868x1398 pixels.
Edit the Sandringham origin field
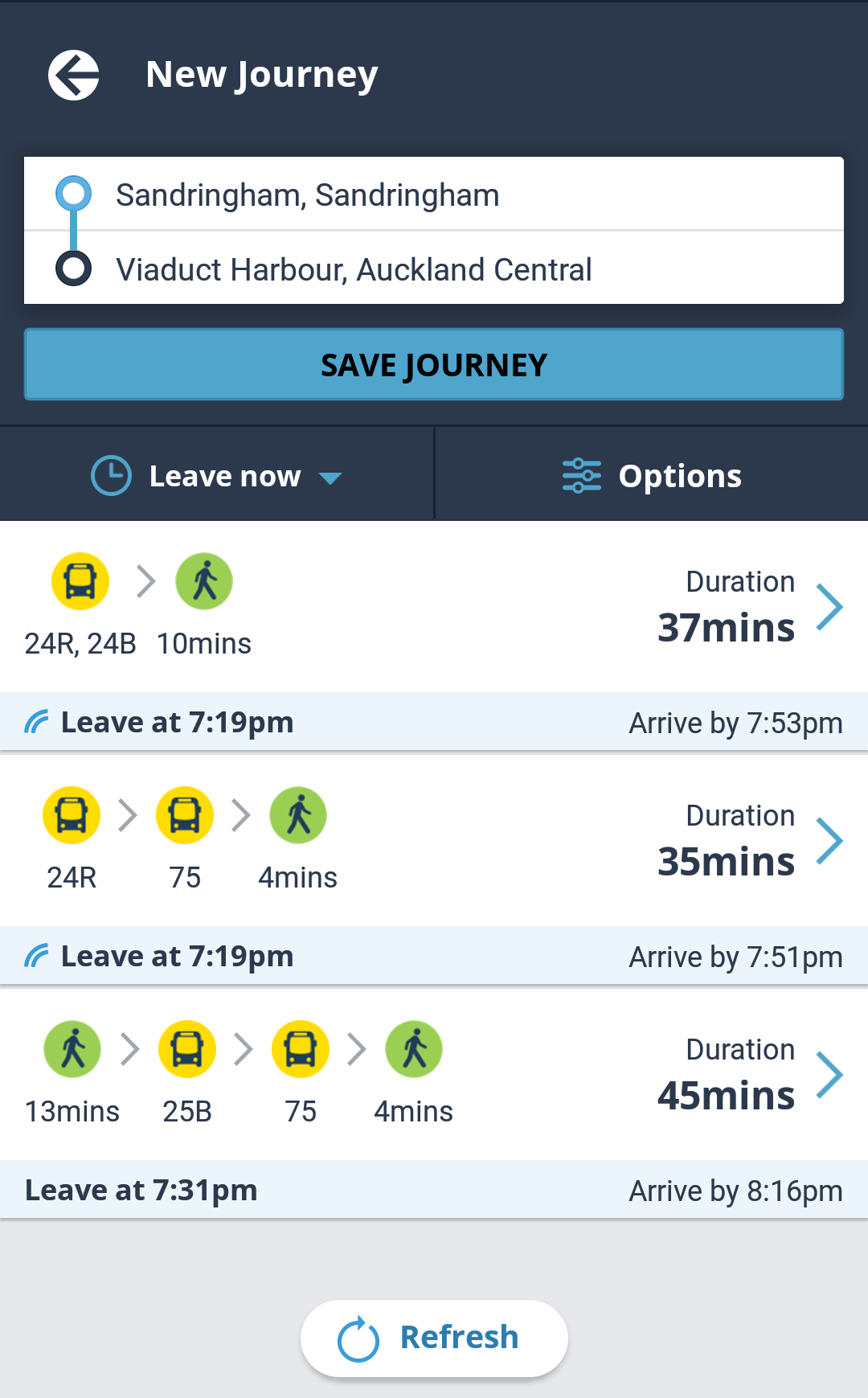434,195
